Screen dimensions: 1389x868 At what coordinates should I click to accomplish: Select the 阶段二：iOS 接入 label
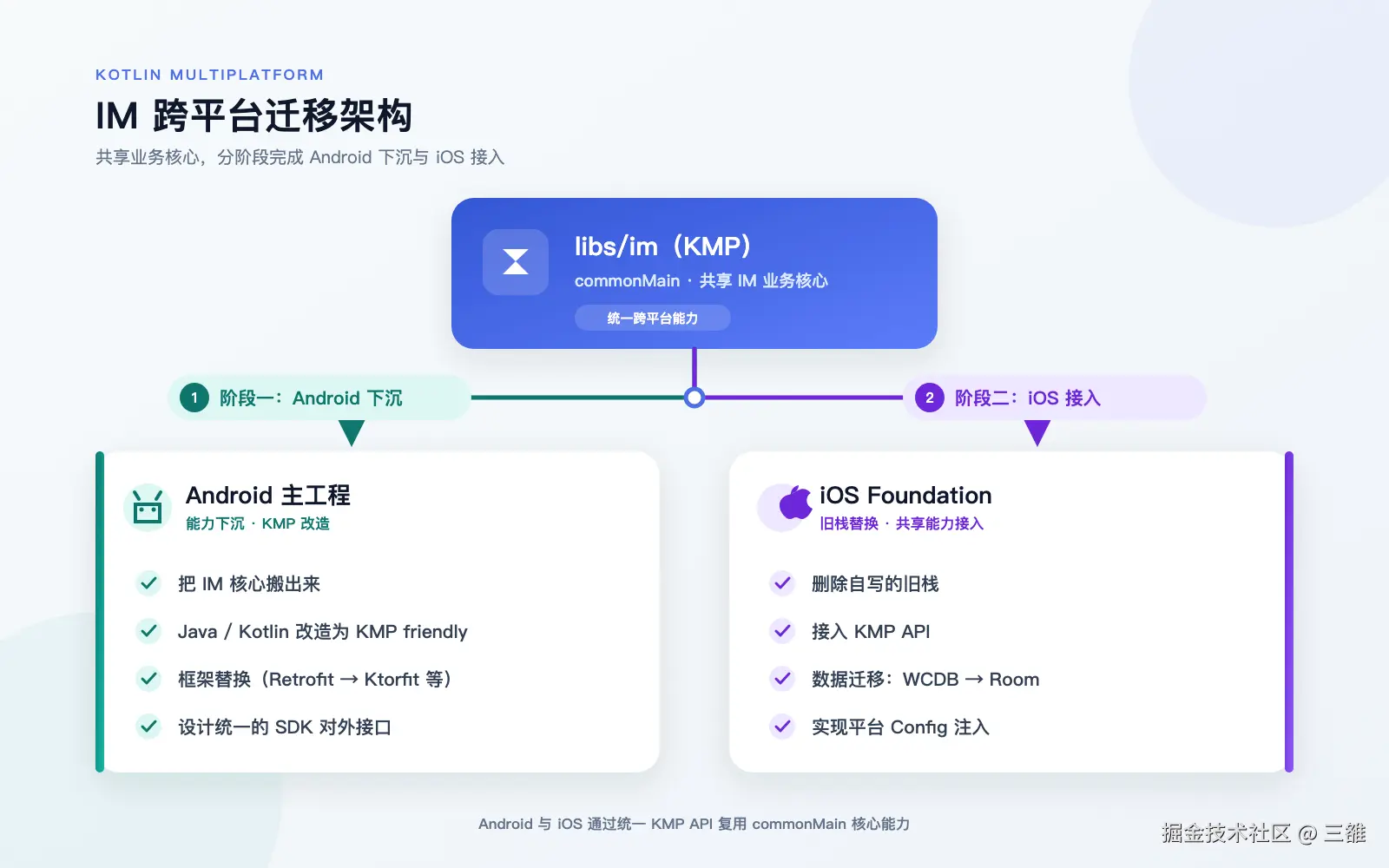click(1028, 398)
